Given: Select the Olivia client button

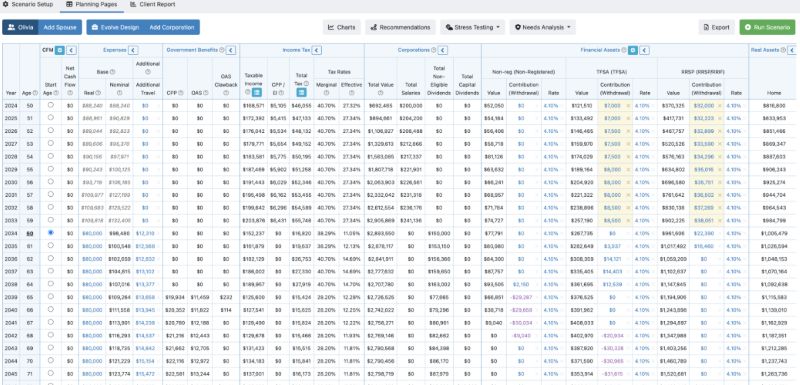Looking at the screenshot, I should pos(20,27).
